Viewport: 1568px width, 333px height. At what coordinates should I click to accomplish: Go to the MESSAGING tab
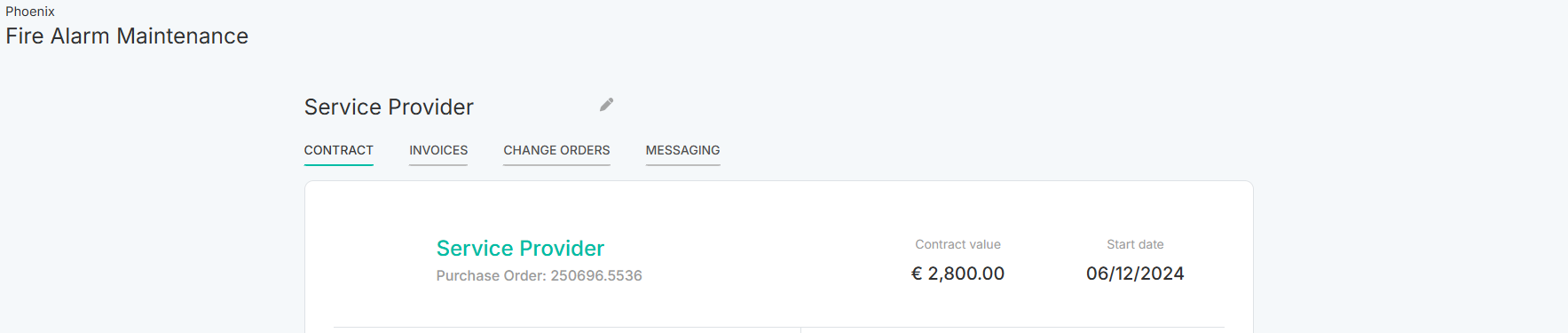[682, 150]
